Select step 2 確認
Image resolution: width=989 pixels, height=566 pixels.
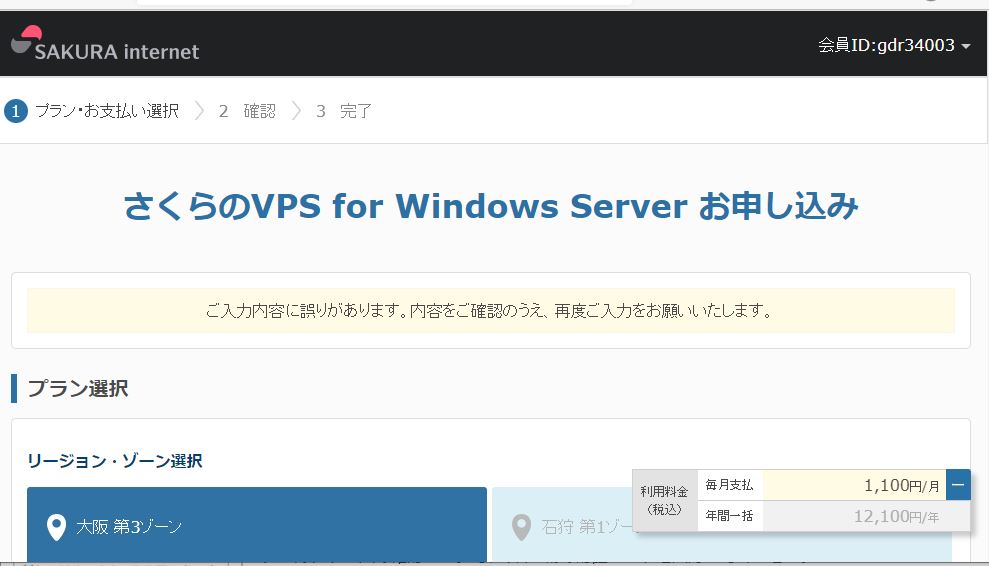point(247,111)
